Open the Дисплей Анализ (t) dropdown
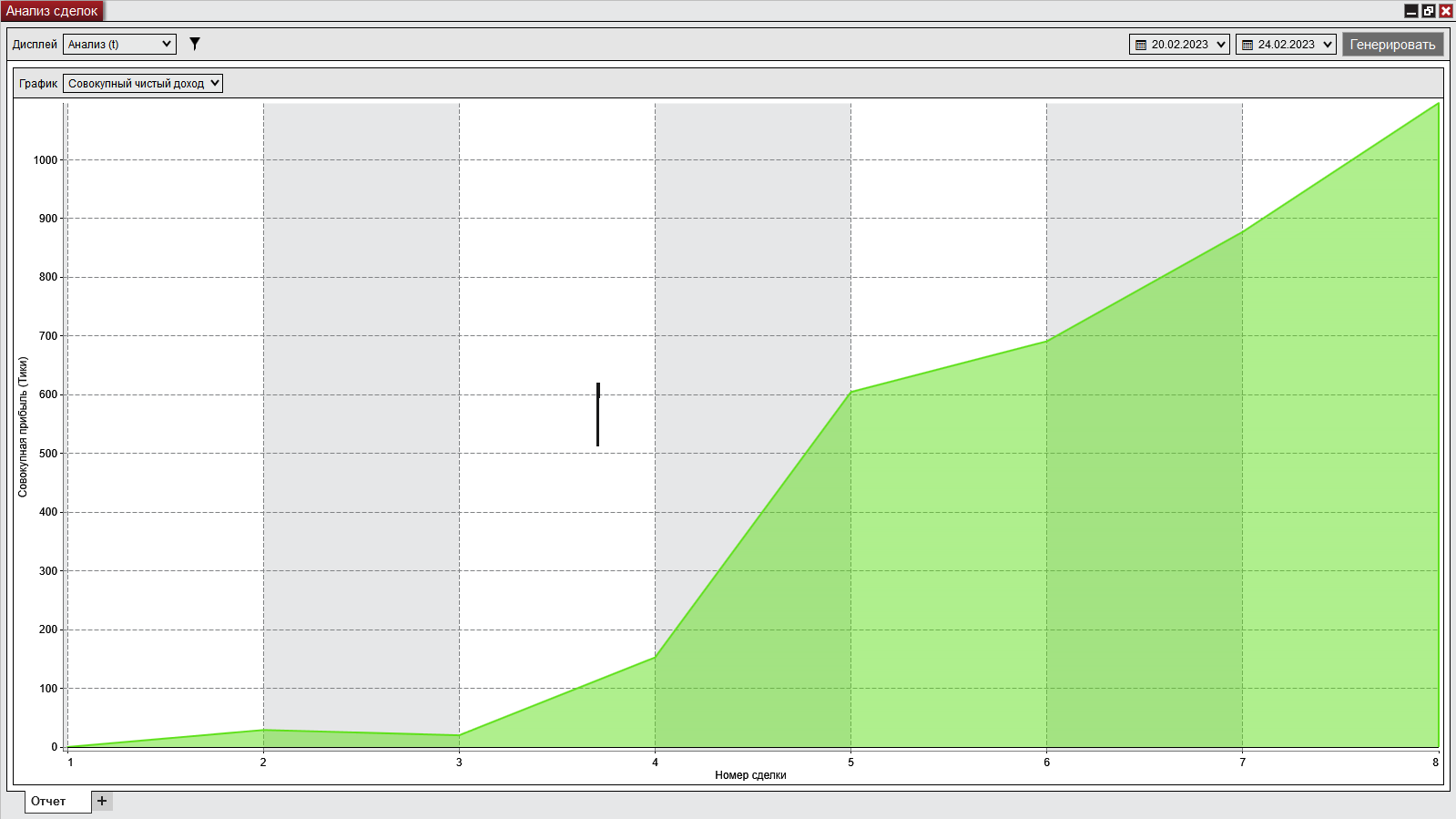The height and width of the screenshot is (819, 1456). [119, 44]
